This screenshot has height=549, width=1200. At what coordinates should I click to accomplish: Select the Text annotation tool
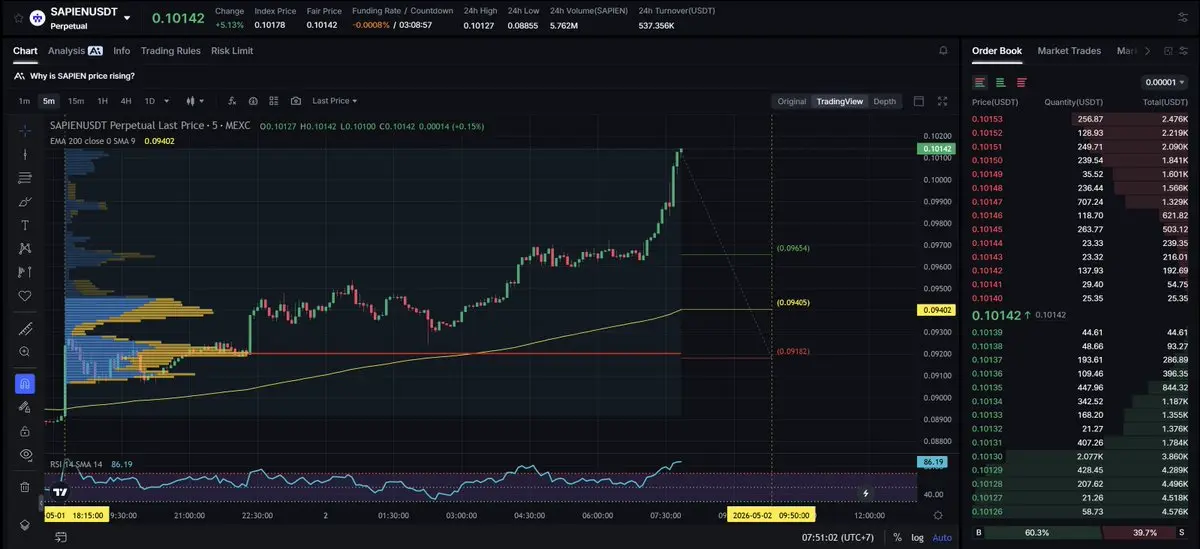(x=25, y=225)
